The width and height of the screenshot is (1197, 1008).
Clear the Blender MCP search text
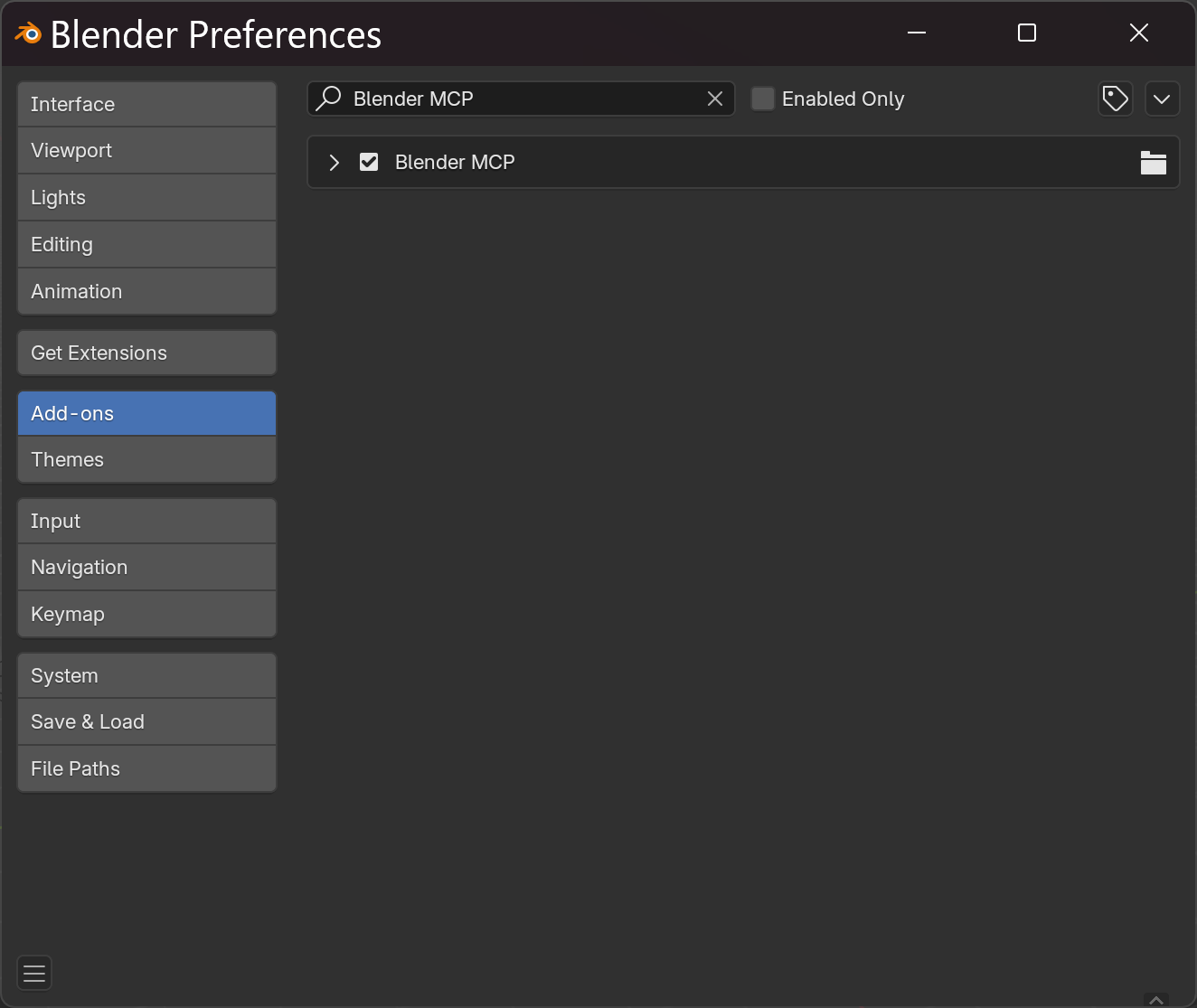pos(714,99)
